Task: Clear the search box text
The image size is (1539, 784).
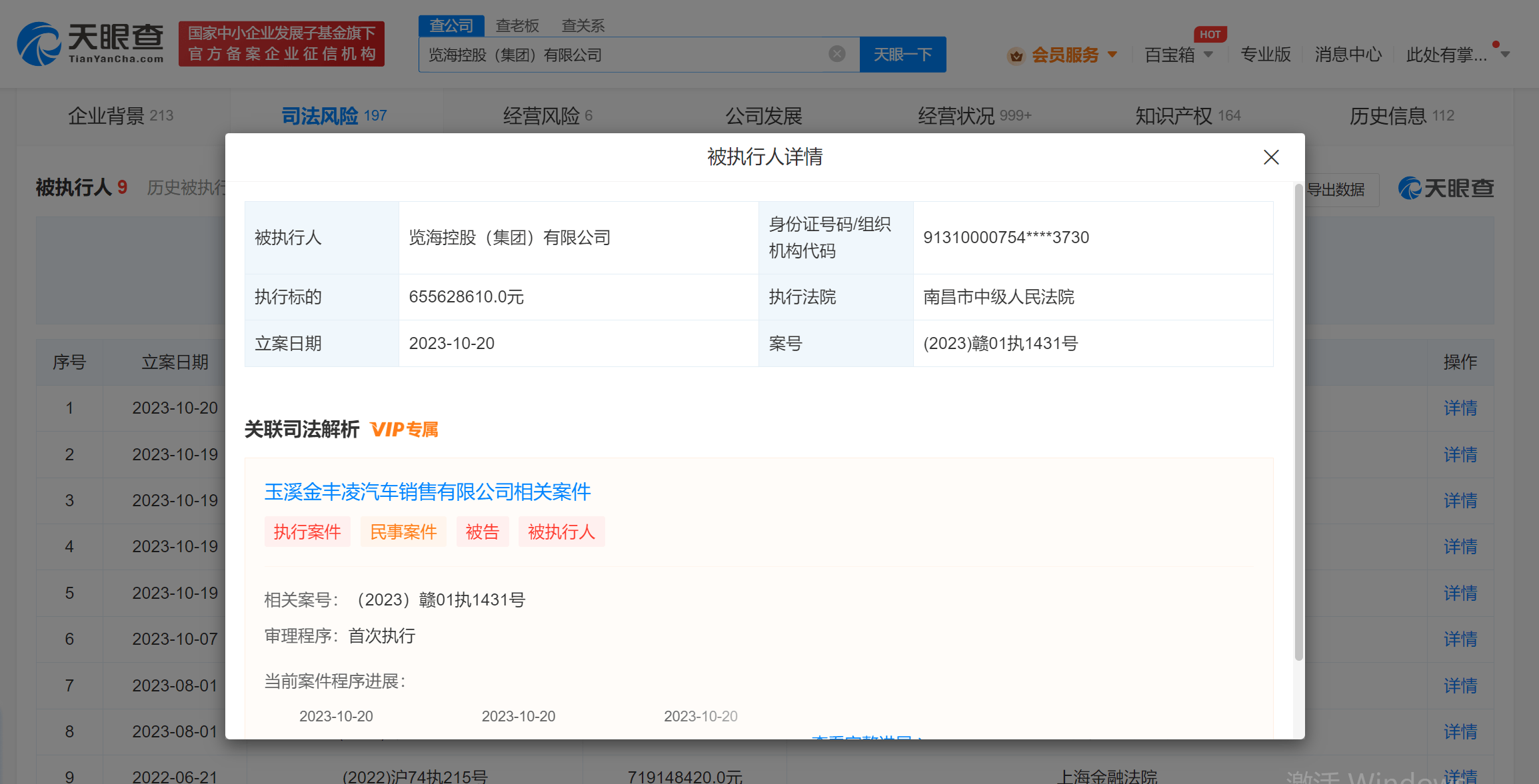Action: pyautogui.click(x=836, y=54)
